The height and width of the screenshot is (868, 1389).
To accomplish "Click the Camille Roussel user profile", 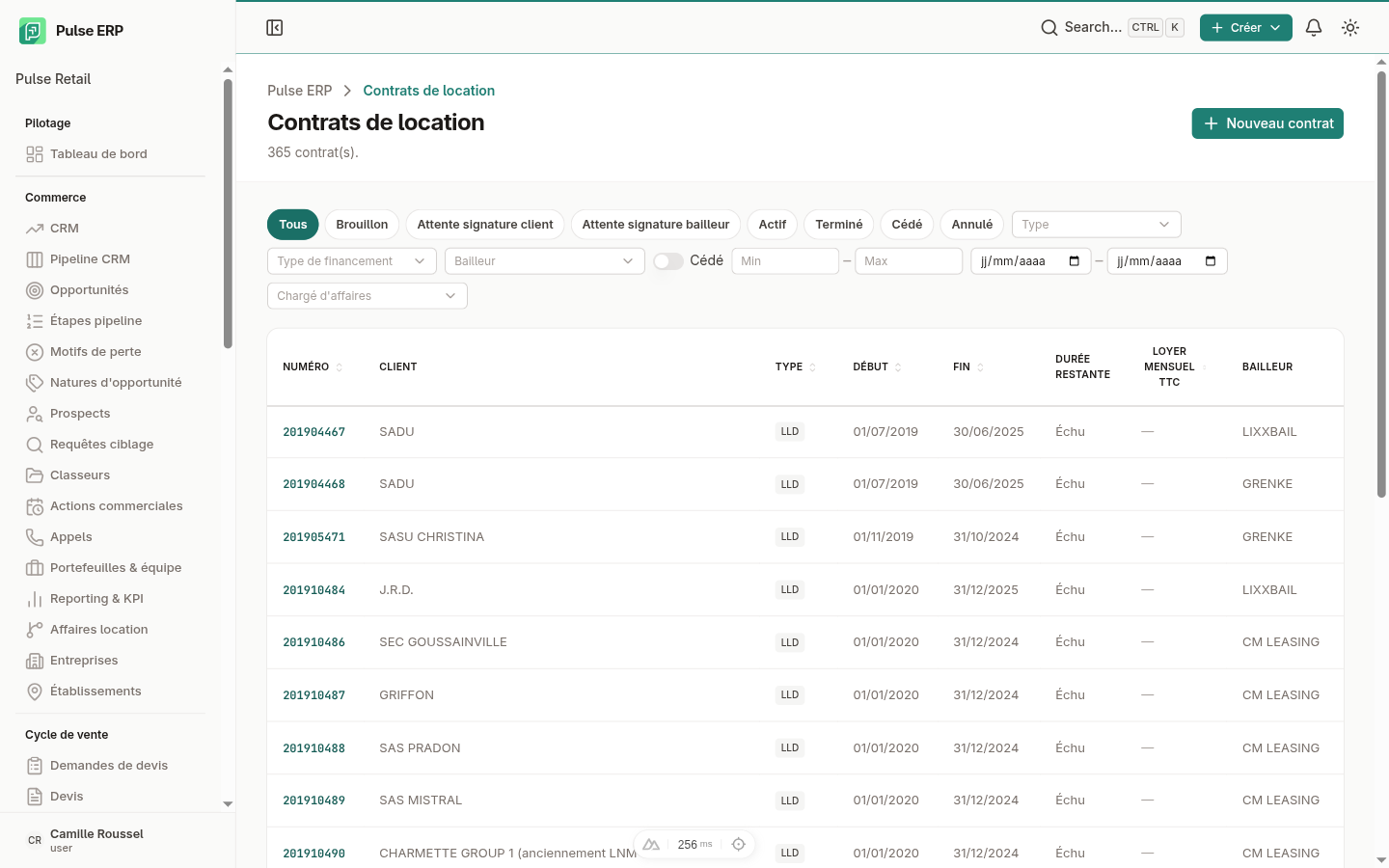I will (118, 840).
